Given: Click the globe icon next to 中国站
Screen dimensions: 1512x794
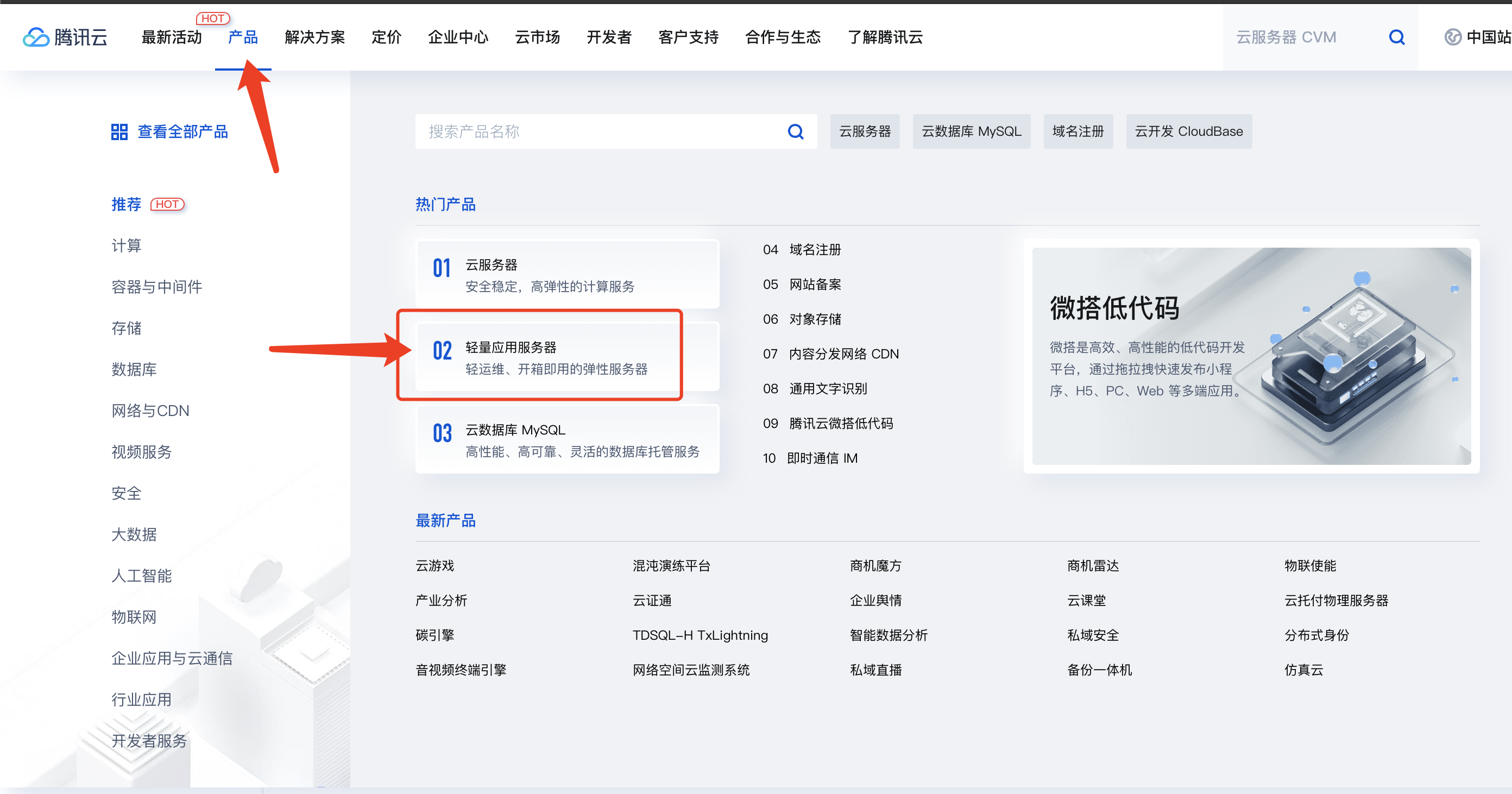Looking at the screenshot, I should tap(1453, 37).
